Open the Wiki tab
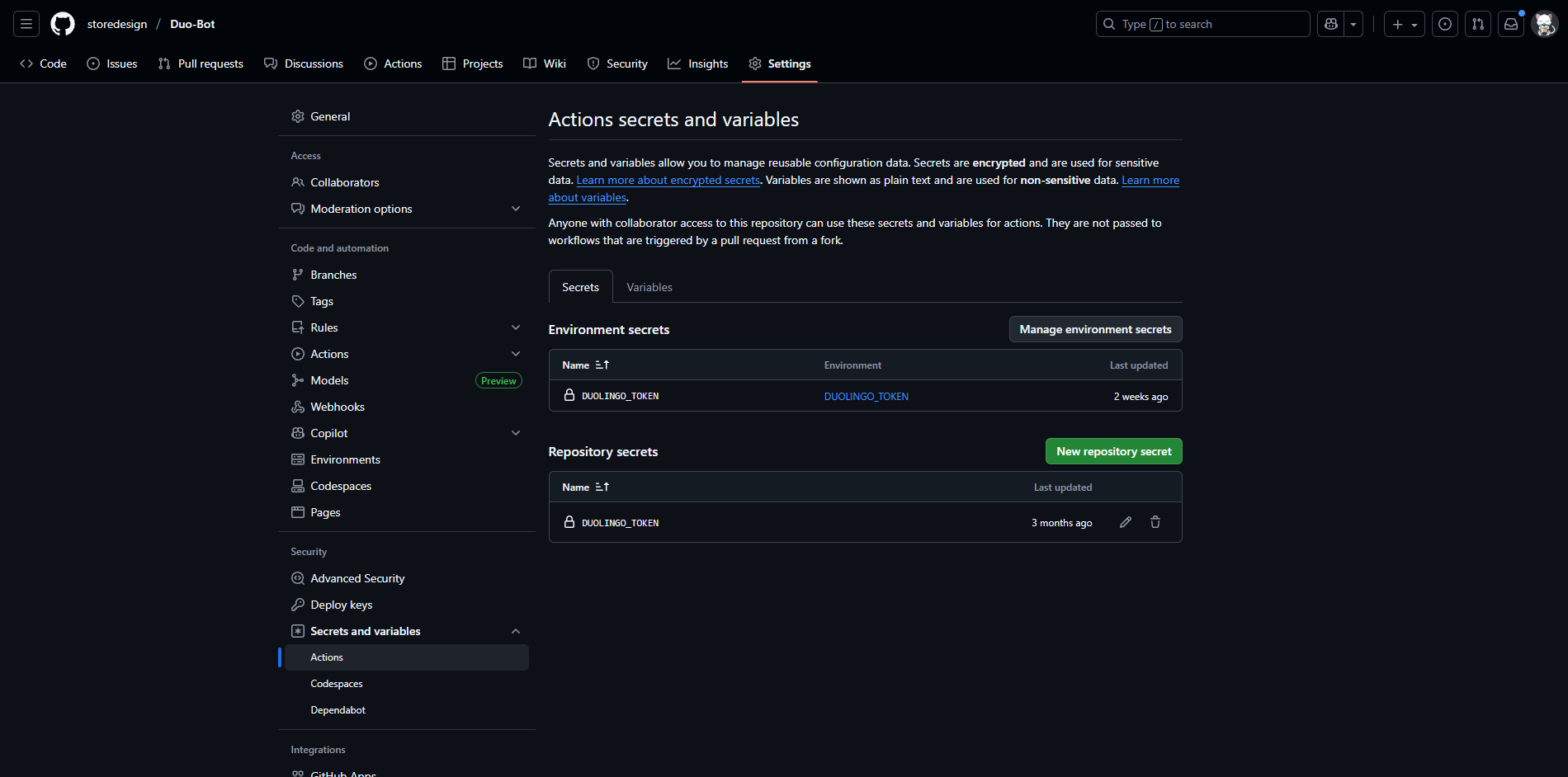The image size is (1568, 777). (x=545, y=64)
